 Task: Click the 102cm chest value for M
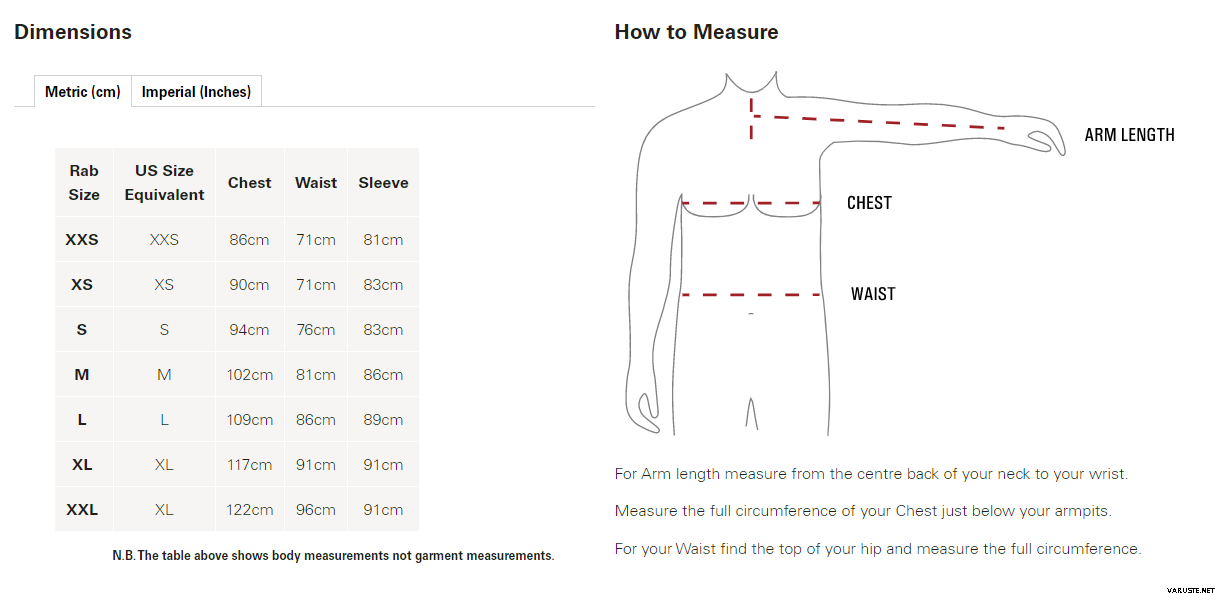pos(250,375)
